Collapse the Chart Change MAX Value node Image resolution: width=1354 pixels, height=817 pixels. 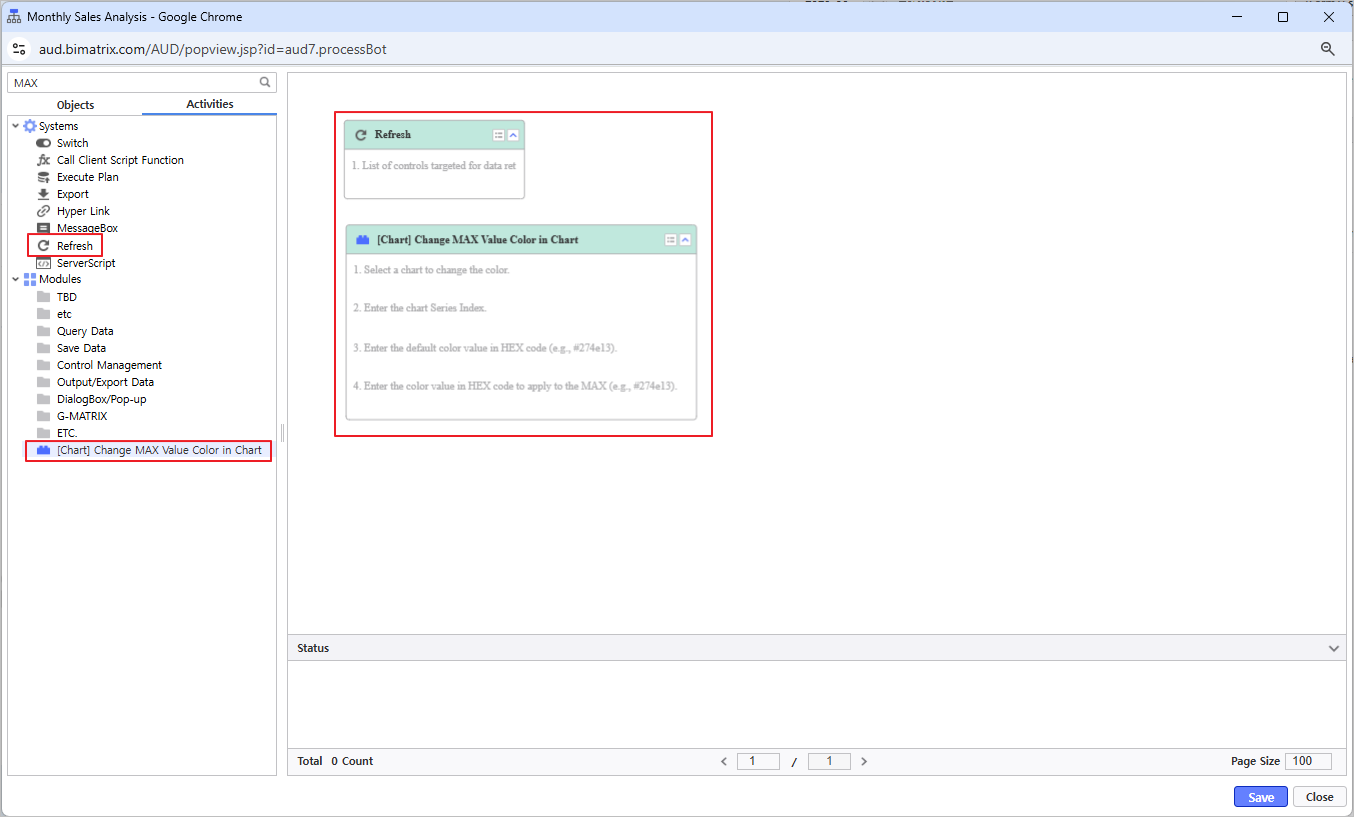point(685,240)
